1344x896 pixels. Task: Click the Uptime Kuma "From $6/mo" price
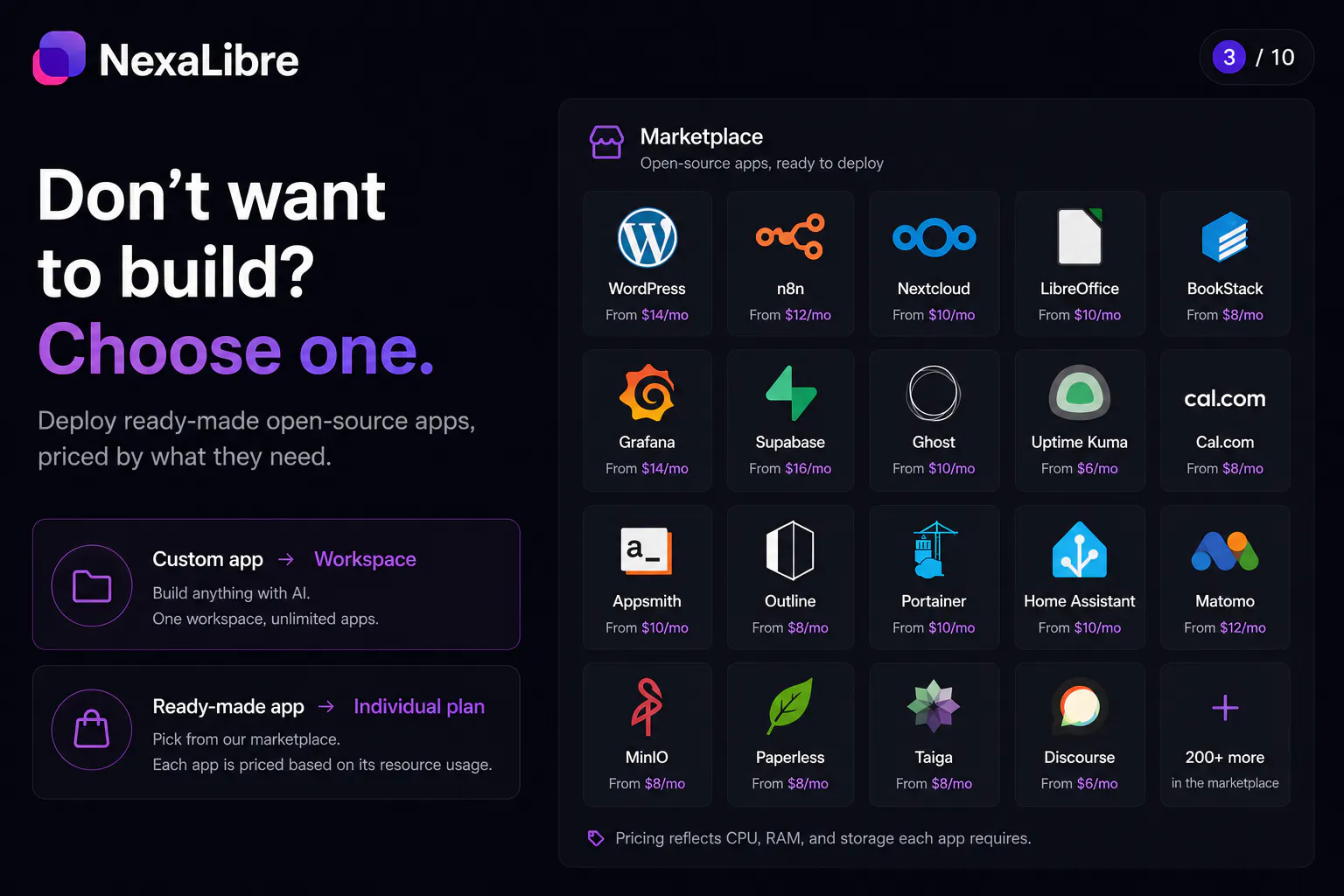pos(1080,468)
